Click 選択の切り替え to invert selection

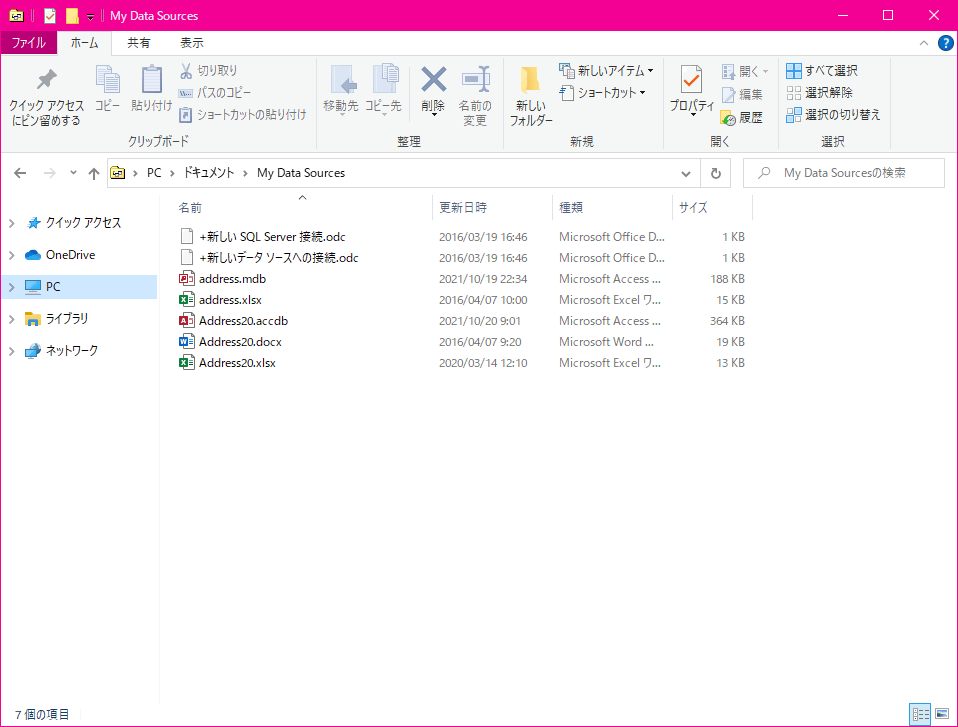833,115
